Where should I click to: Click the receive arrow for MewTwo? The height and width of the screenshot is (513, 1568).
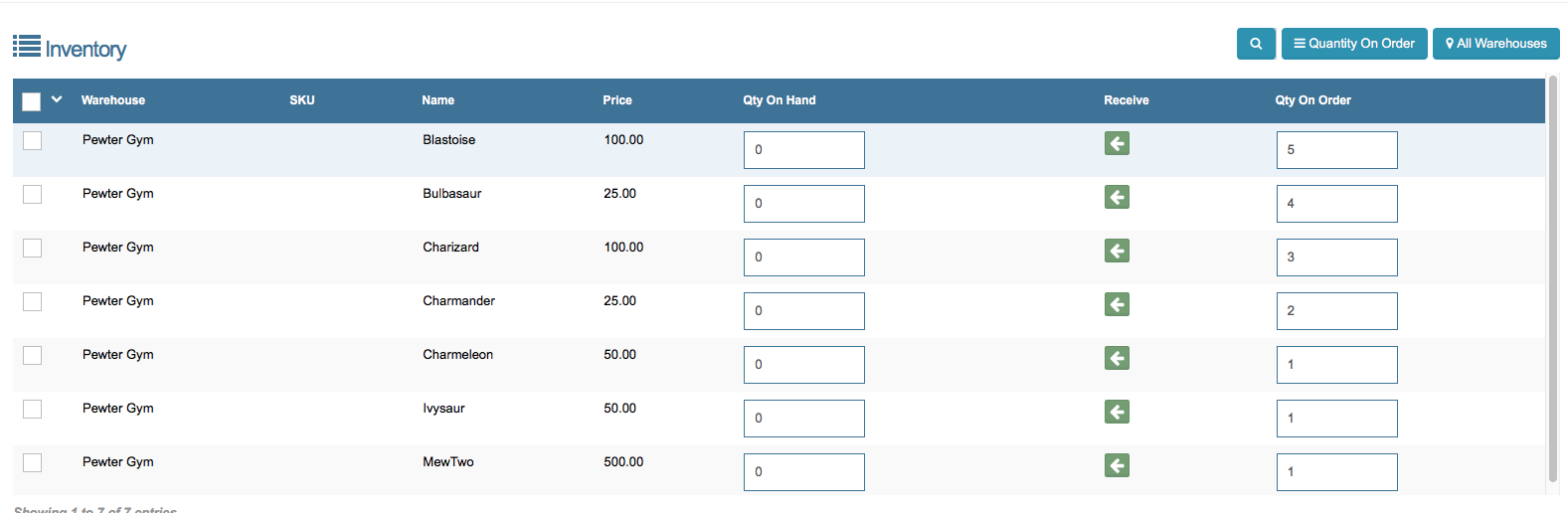[x=1117, y=466]
